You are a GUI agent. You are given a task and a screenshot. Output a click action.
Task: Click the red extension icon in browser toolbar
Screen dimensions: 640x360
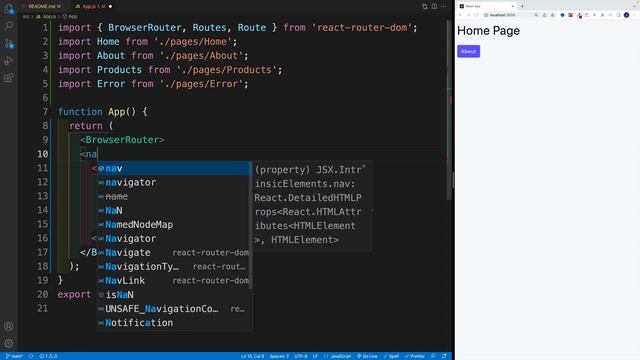tap(570, 15)
